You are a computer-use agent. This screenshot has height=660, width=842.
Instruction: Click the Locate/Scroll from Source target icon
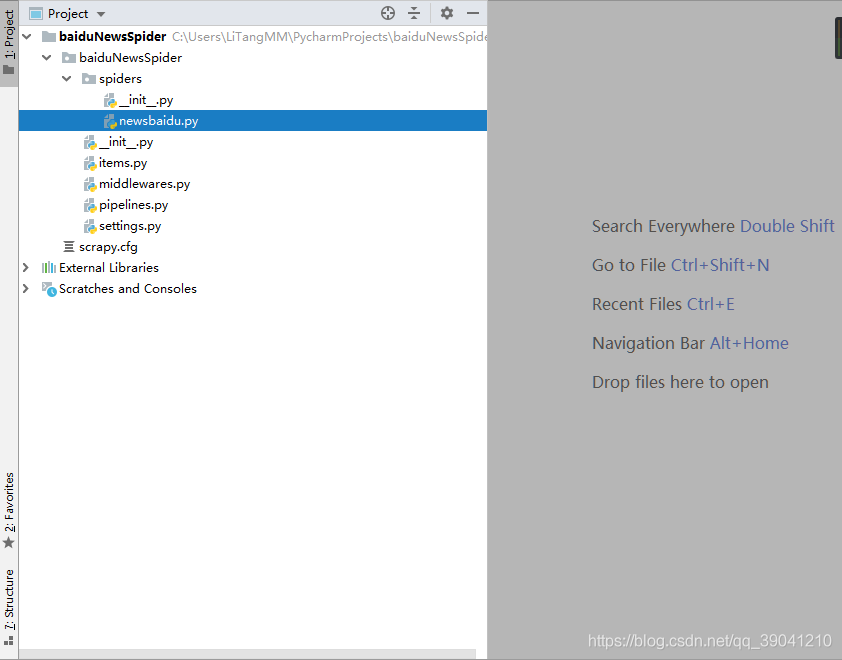(388, 13)
